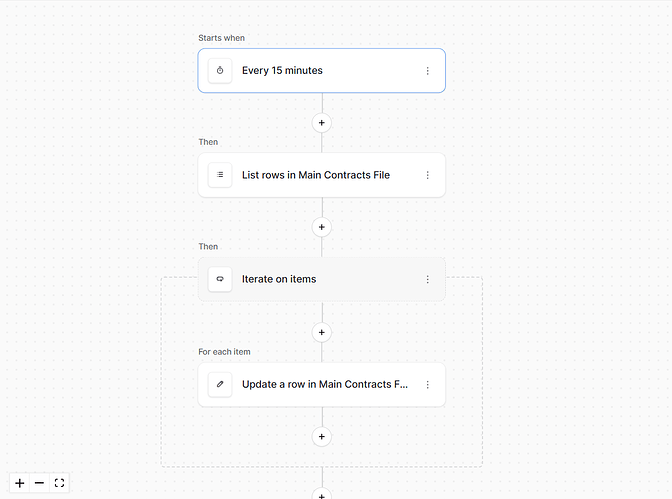
Task: Open options menu for Update a row step
Action: [x=427, y=385]
